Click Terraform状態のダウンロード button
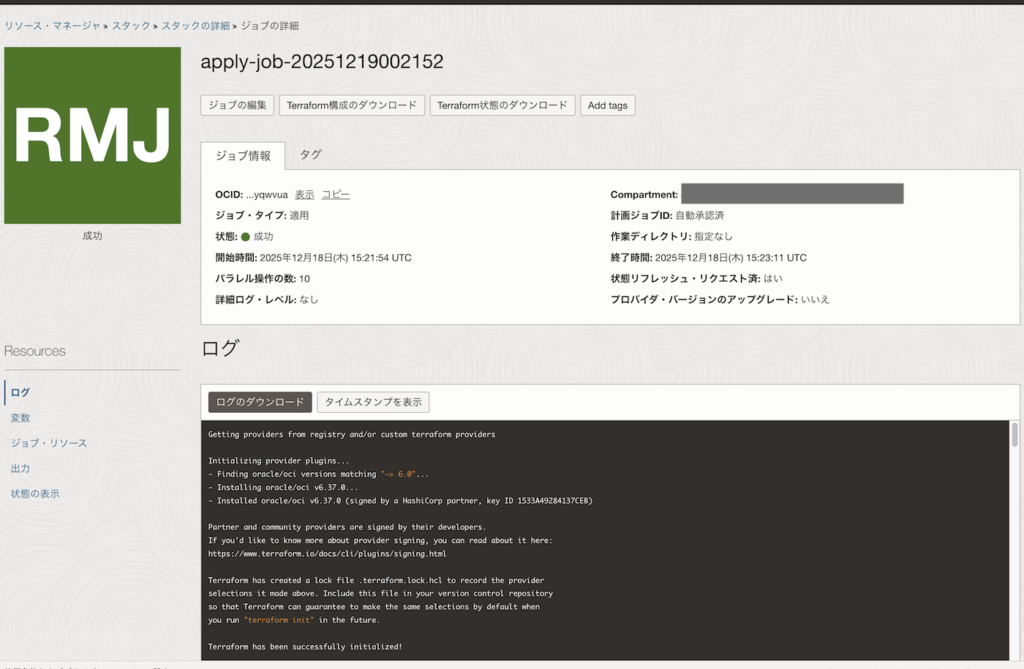Screen dimensions: 1024x669 (502, 105)
